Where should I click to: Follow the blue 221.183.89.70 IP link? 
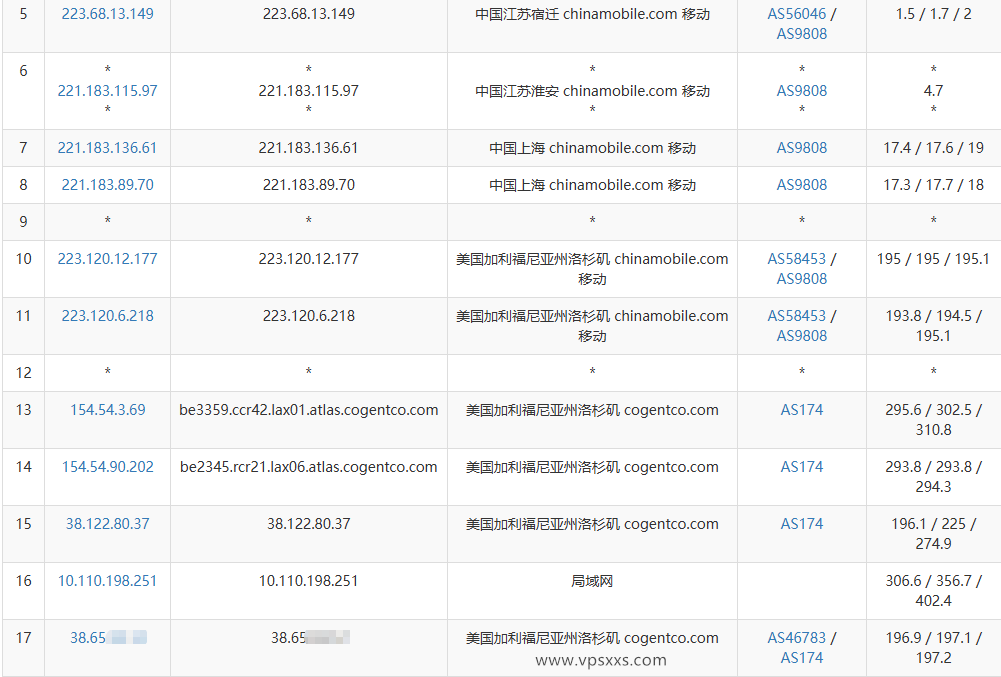(107, 184)
